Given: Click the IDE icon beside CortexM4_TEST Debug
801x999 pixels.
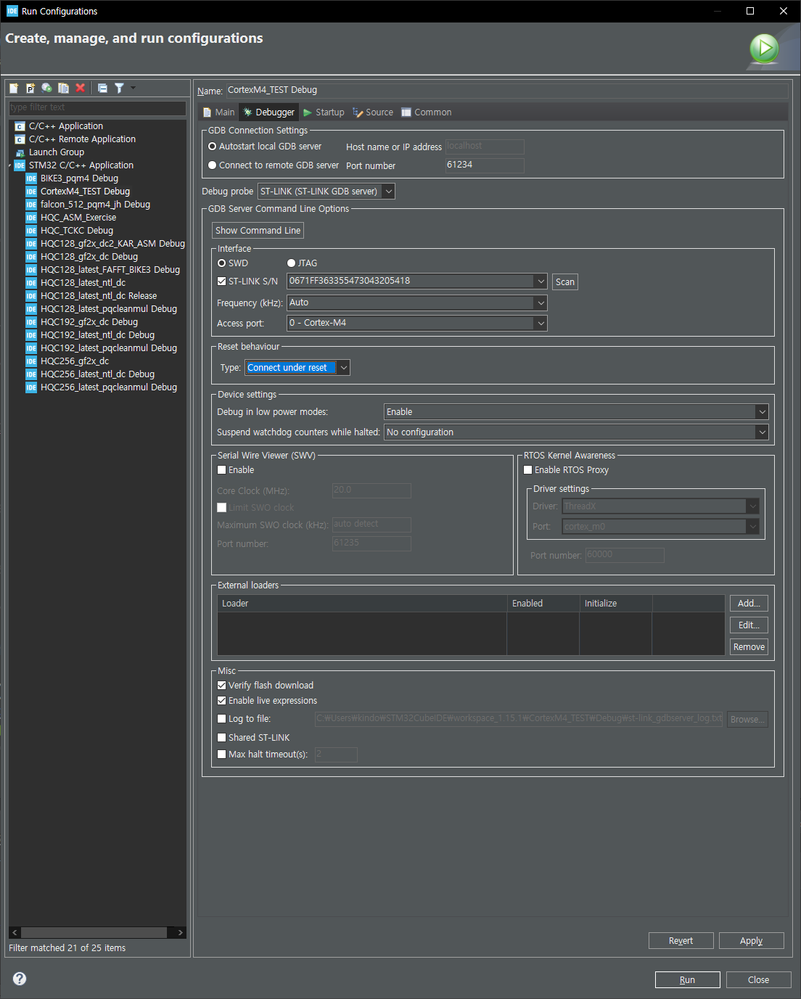Looking at the screenshot, I should point(31,191).
